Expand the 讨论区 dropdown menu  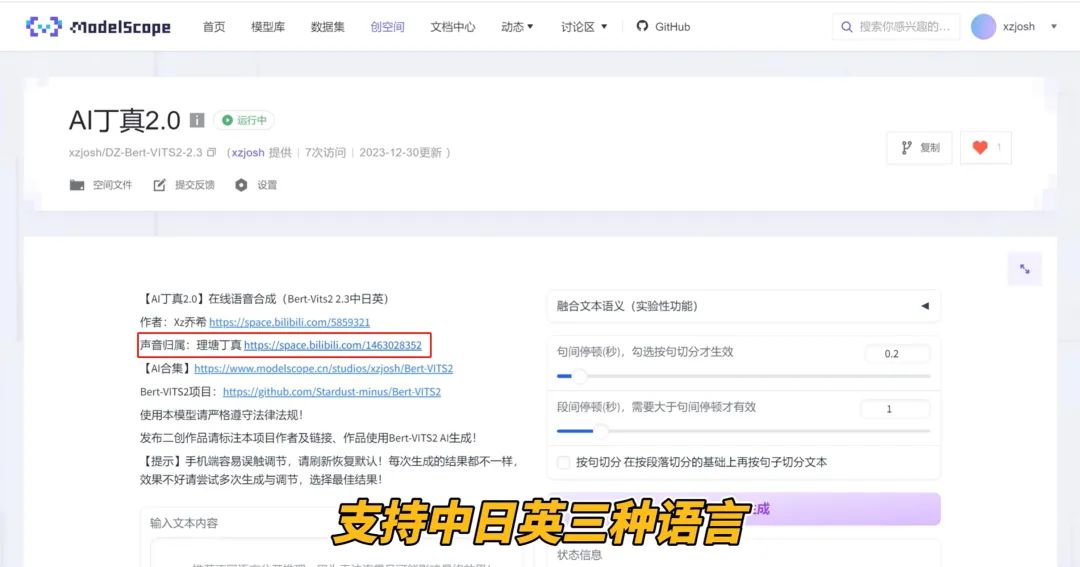click(x=584, y=27)
